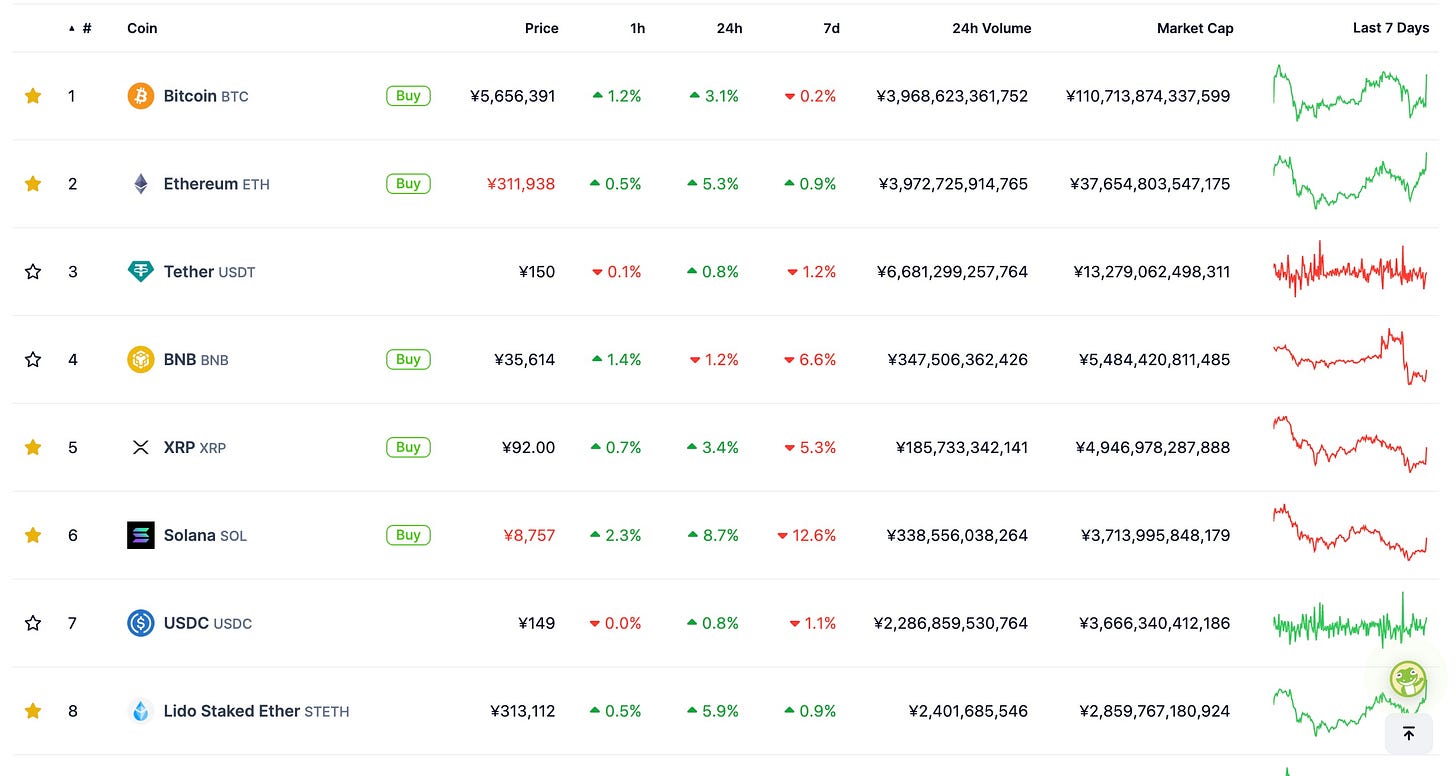Screen dimensions: 1456x776
Task: Toggle the Lido Staked Ether favorite star
Action: click(33, 711)
